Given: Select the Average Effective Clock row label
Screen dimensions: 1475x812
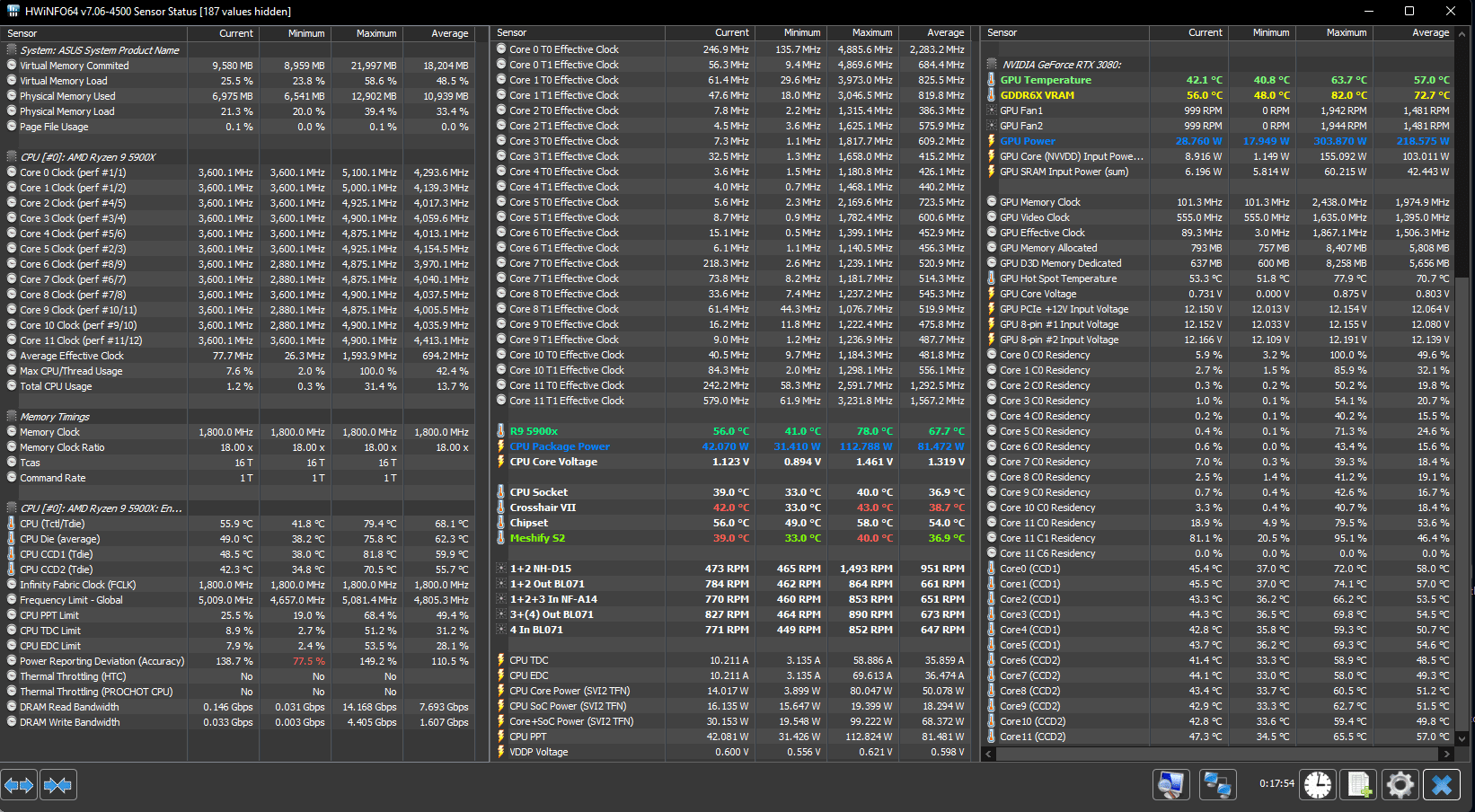Looking at the screenshot, I should [72, 356].
